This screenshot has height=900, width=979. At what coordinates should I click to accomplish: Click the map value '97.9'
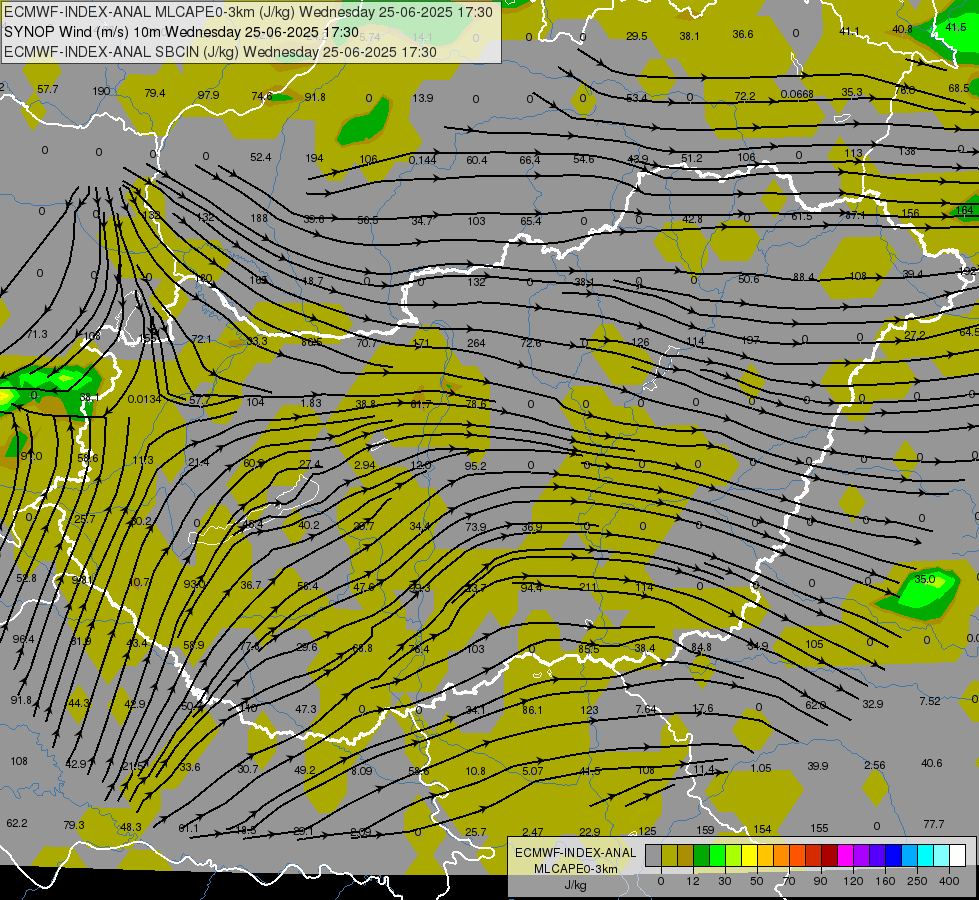tap(209, 95)
